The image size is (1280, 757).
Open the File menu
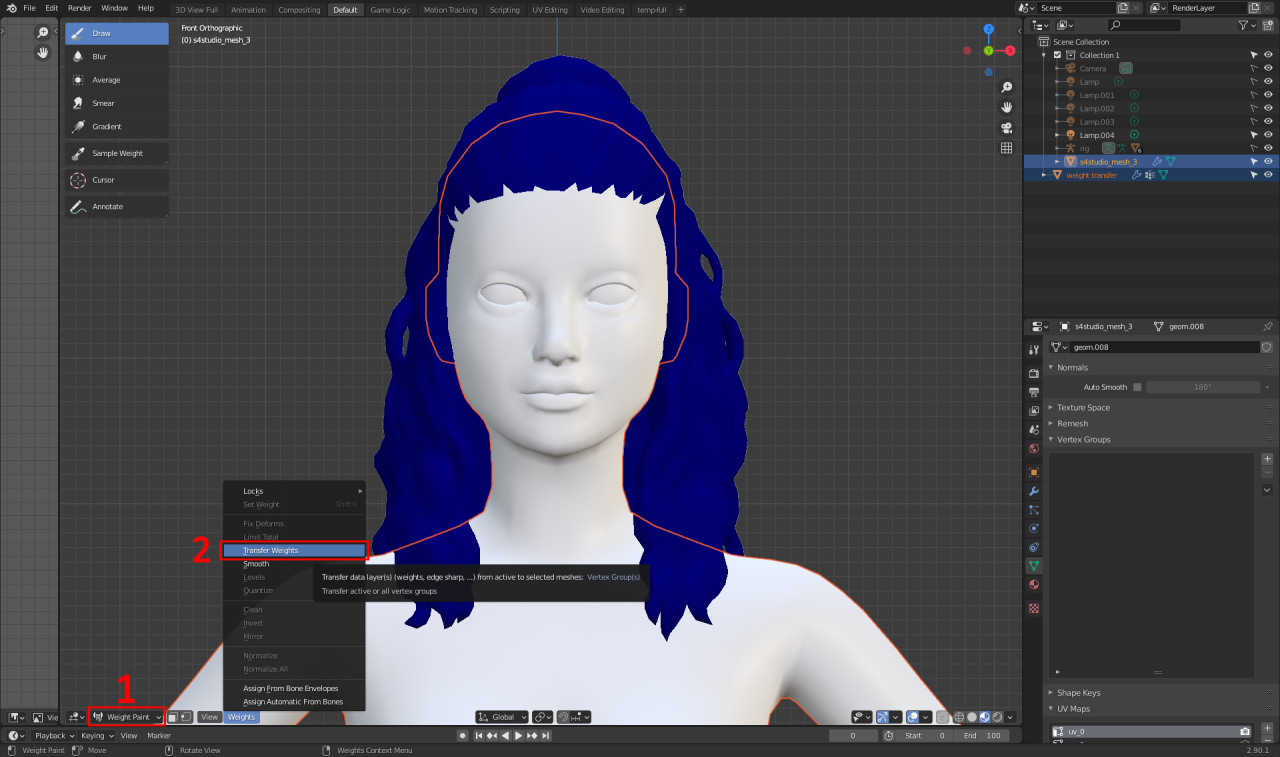pyautogui.click(x=30, y=8)
